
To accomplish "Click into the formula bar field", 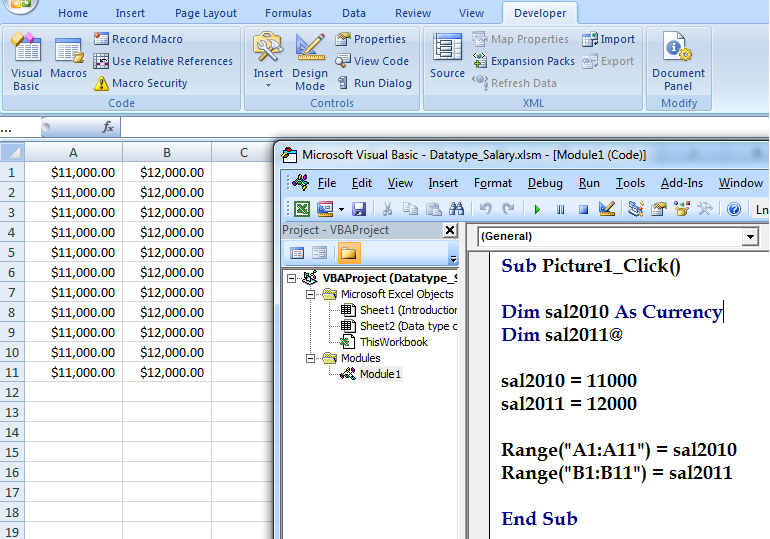I will 444,128.
